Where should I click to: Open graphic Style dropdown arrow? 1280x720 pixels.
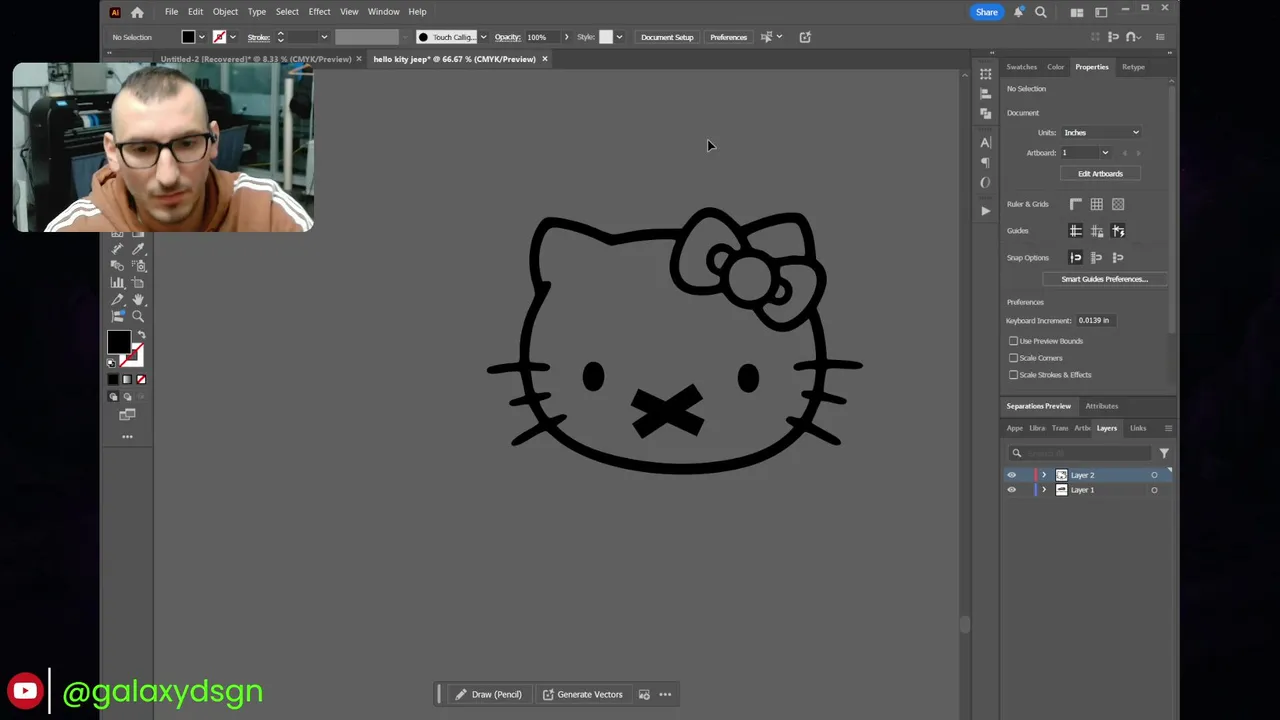tap(619, 37)
